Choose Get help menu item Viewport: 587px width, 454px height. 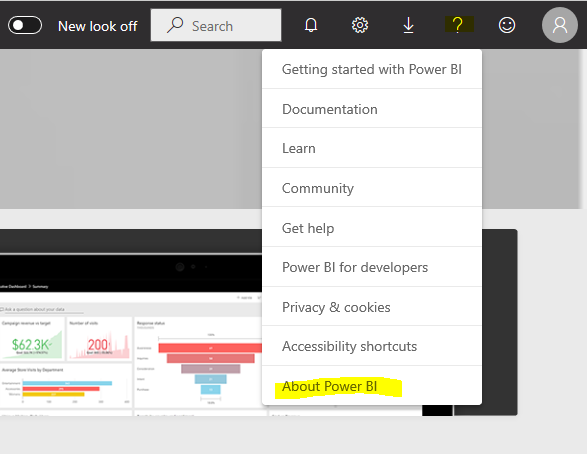coord(372,228)
